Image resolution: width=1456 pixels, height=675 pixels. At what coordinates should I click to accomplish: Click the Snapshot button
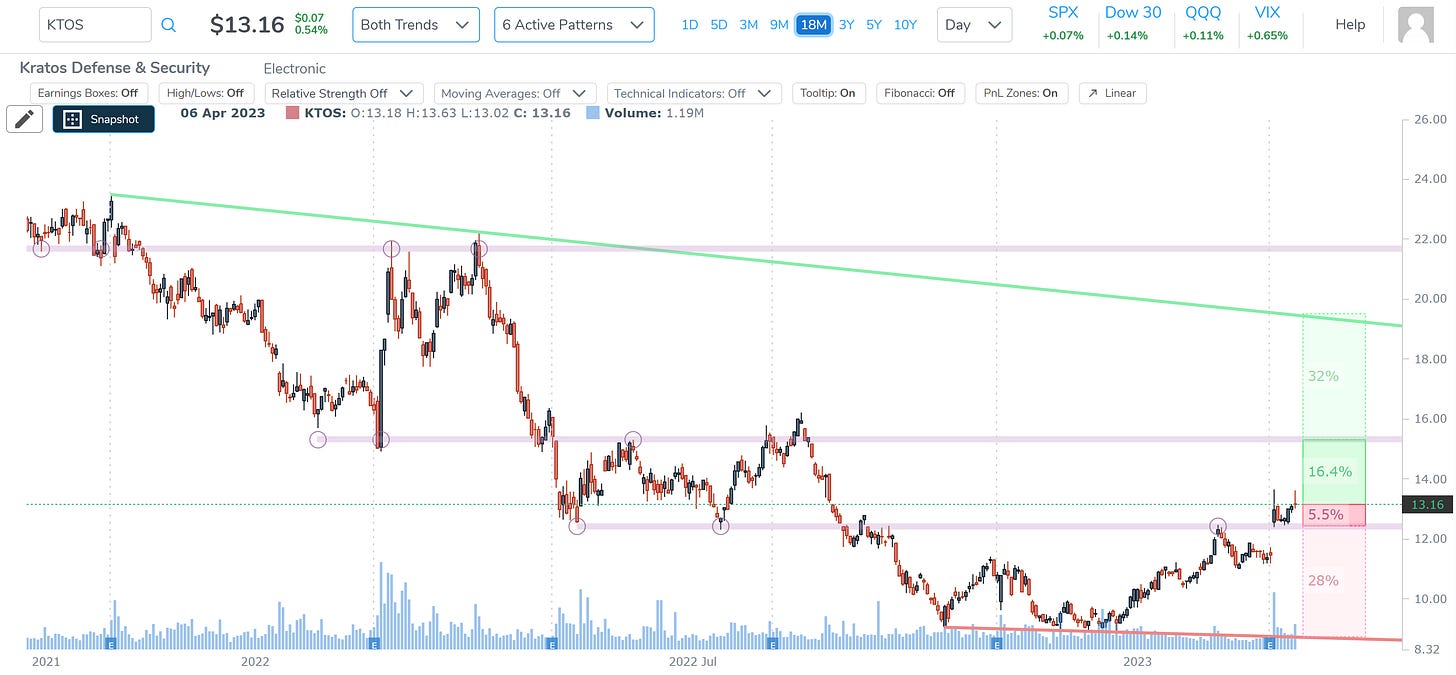coord(104,119)
